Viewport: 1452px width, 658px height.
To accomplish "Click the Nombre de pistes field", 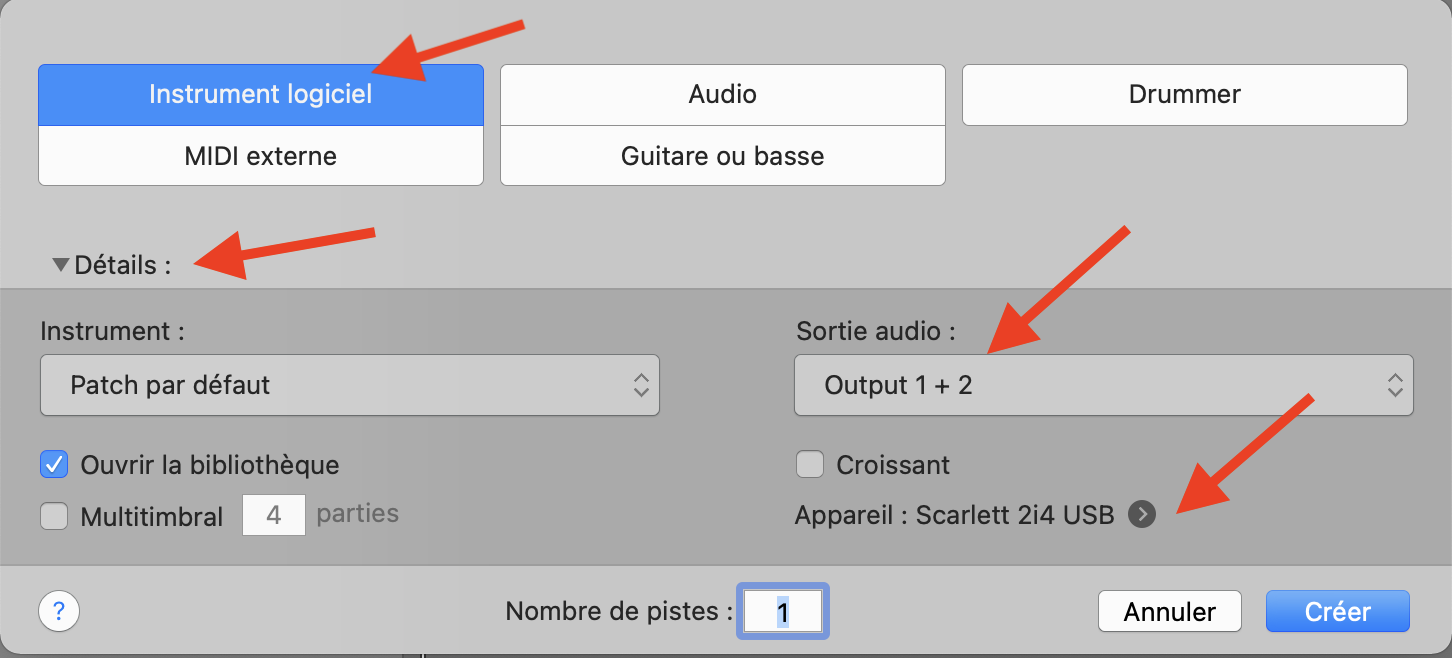I will (x=783, y=611).
